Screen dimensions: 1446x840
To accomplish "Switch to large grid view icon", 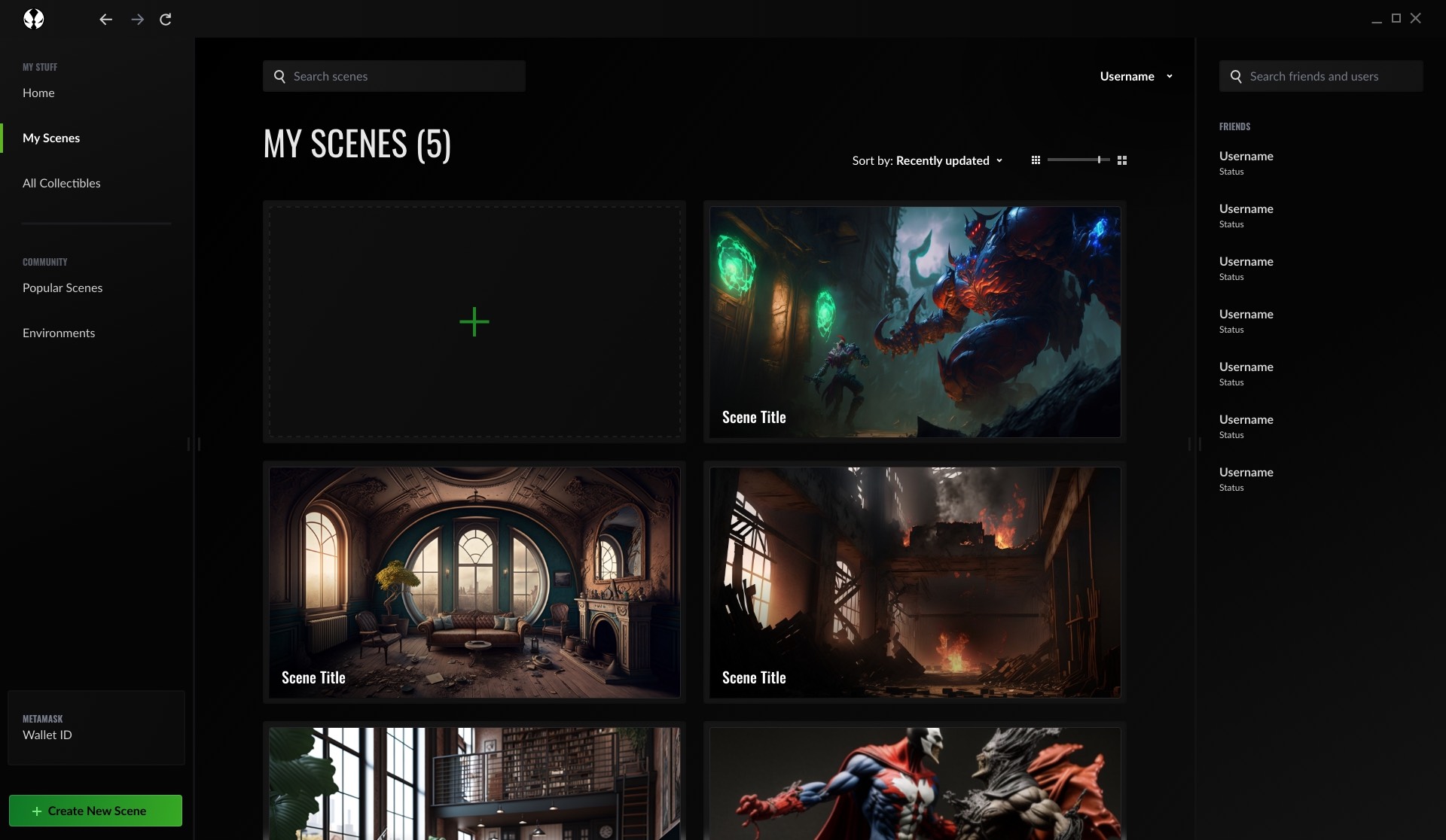I will pos(1122,160).
